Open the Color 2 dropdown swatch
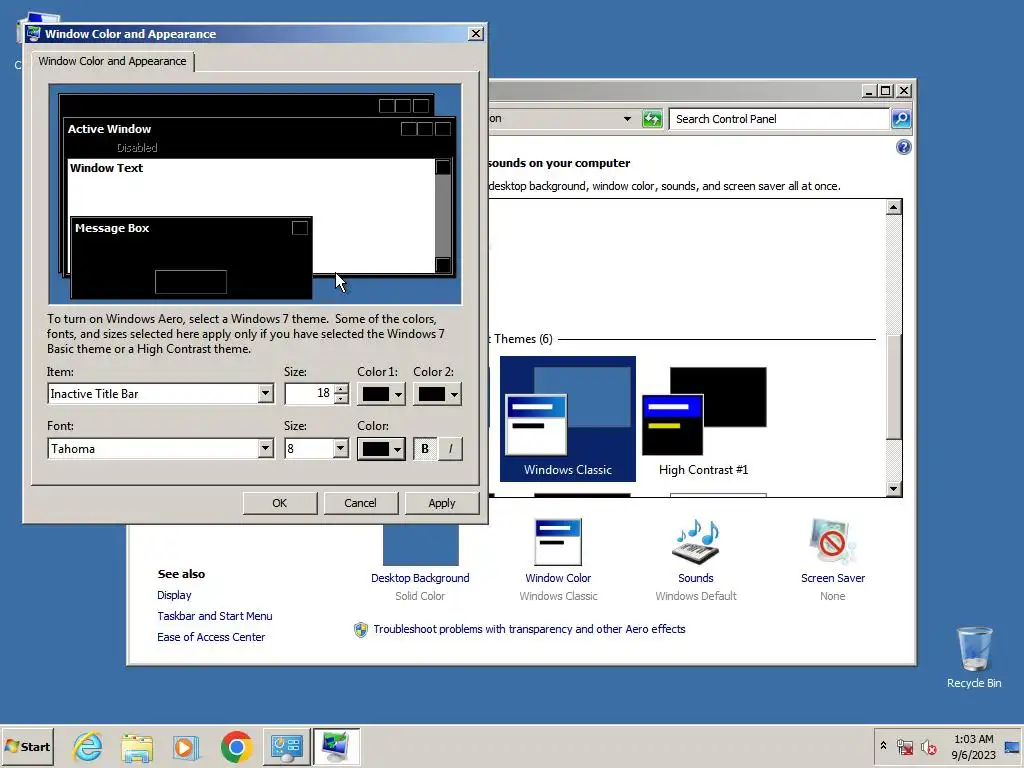1024x768 pixels. 437,394
